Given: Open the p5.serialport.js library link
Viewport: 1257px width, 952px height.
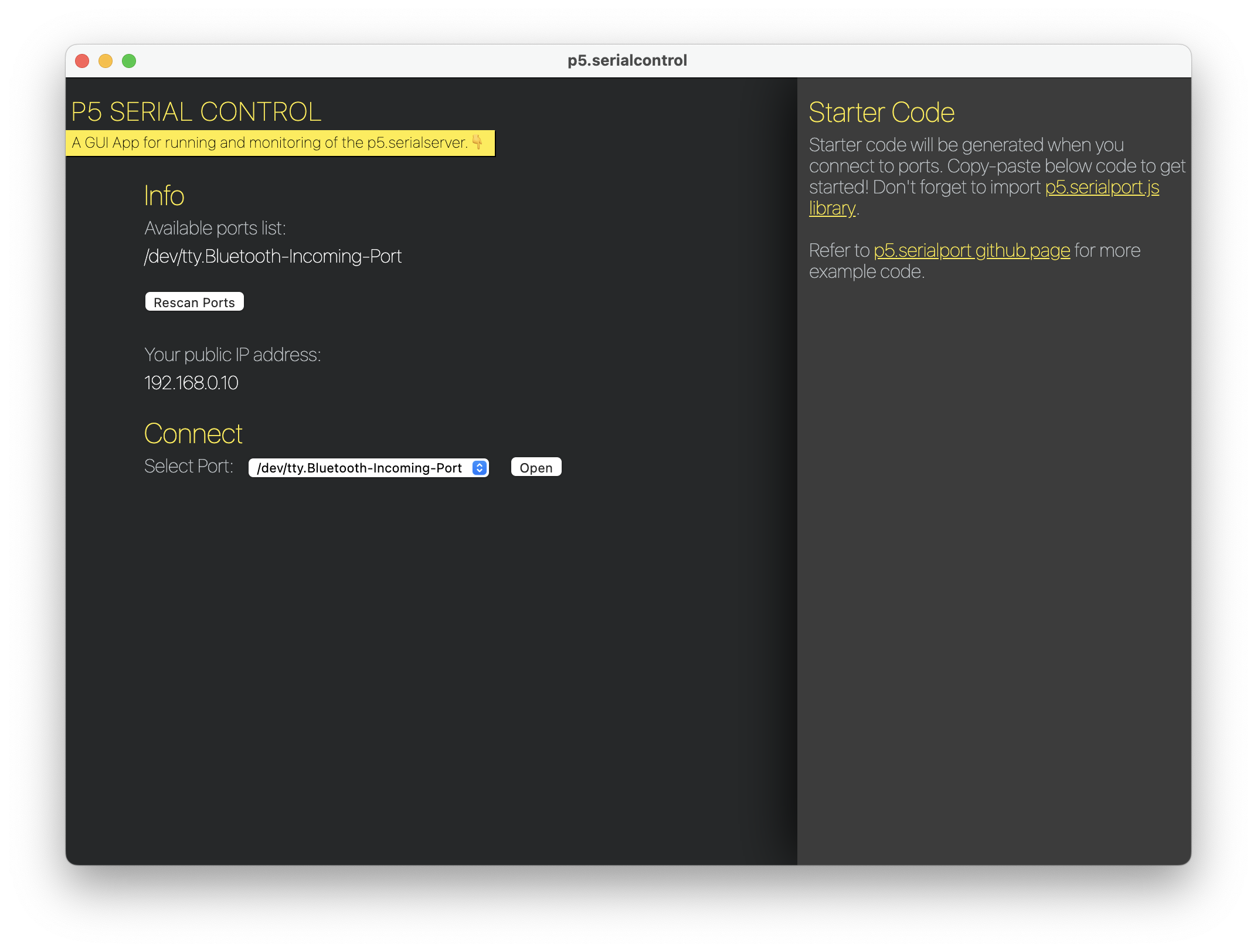Looking at the screenshot, I should click(x=1102, y=188).
